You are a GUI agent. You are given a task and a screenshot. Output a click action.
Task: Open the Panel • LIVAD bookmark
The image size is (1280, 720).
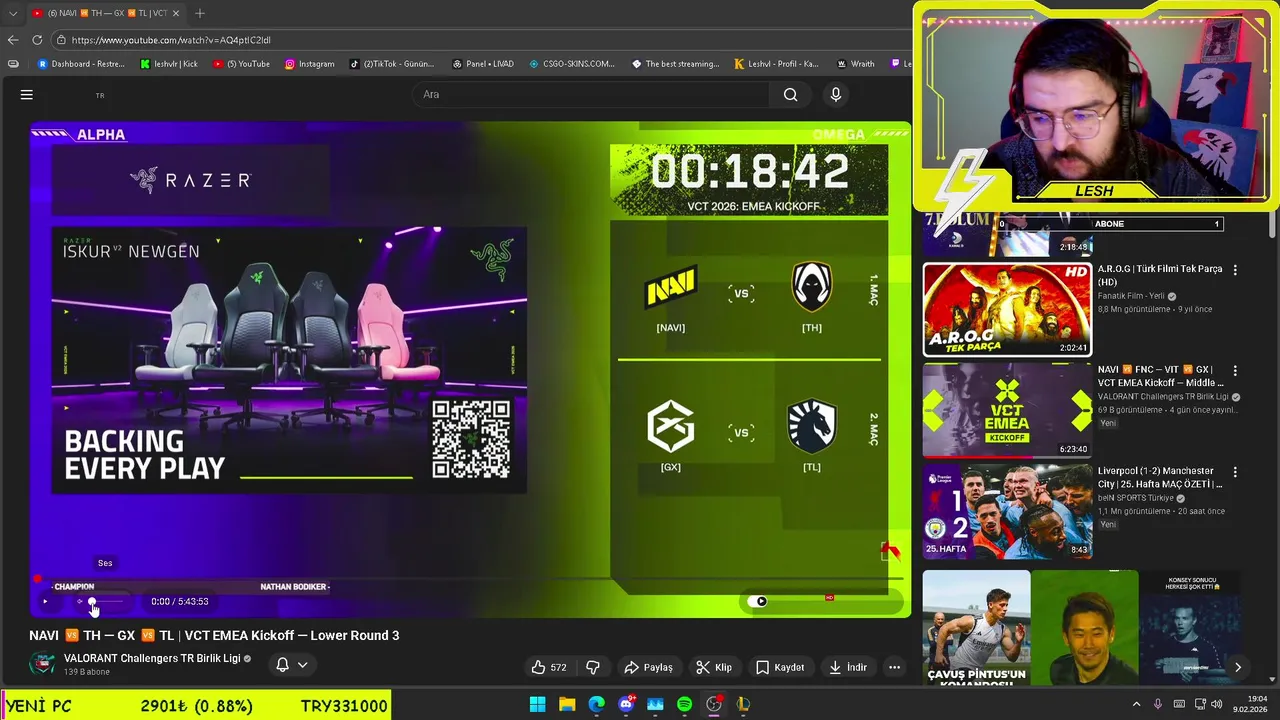coord(482,64)
